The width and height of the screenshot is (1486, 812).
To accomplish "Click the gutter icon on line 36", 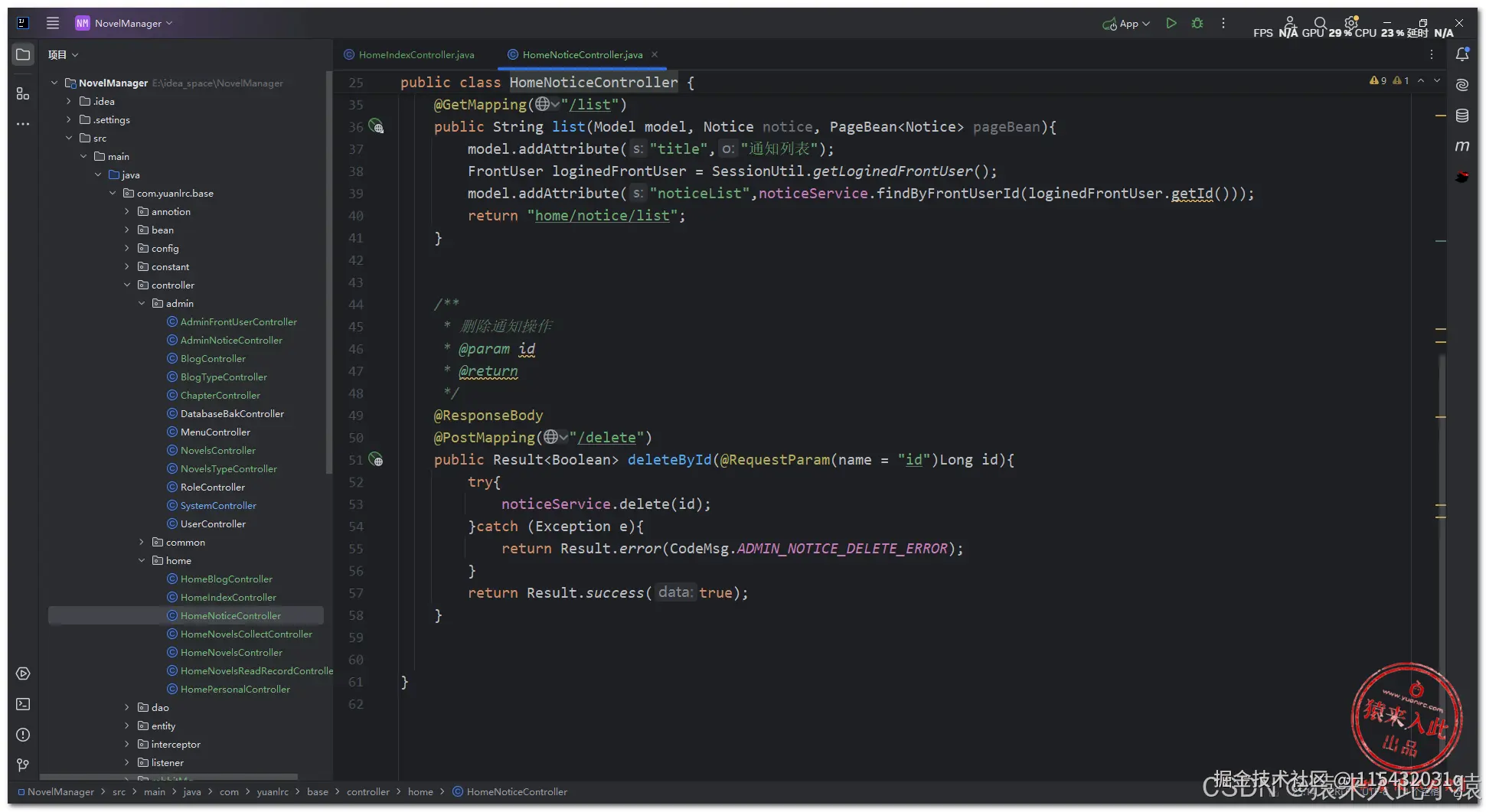I will click(376, 126).
